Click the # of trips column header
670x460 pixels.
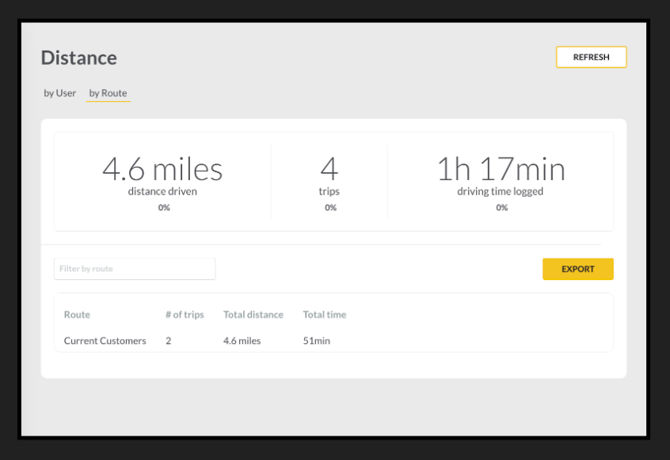point(185,315)
